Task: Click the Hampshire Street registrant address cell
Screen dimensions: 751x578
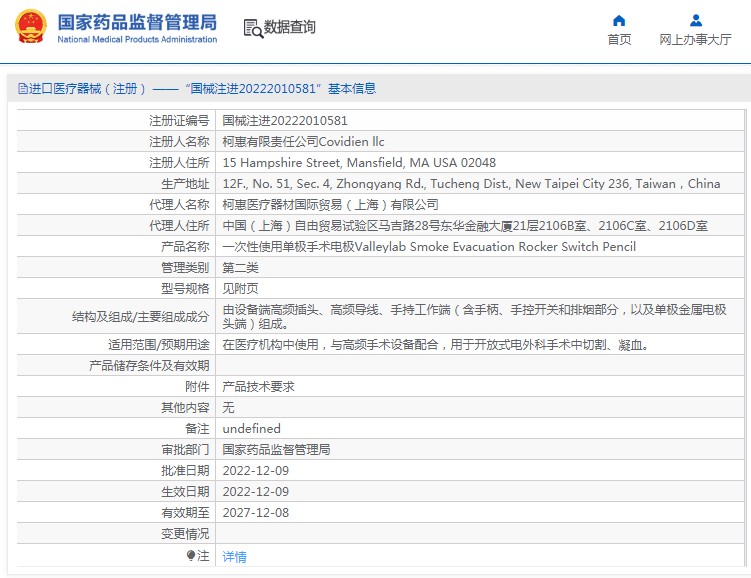Action: [358, 162]
